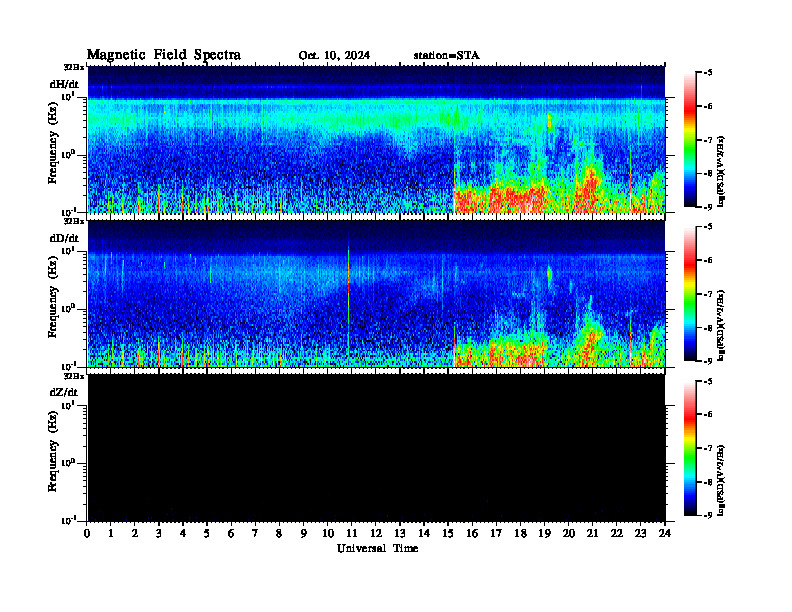Screen dimensions: 792x612
Task: Click hour 12 on the time axis
Action: (x=376, y=534)
